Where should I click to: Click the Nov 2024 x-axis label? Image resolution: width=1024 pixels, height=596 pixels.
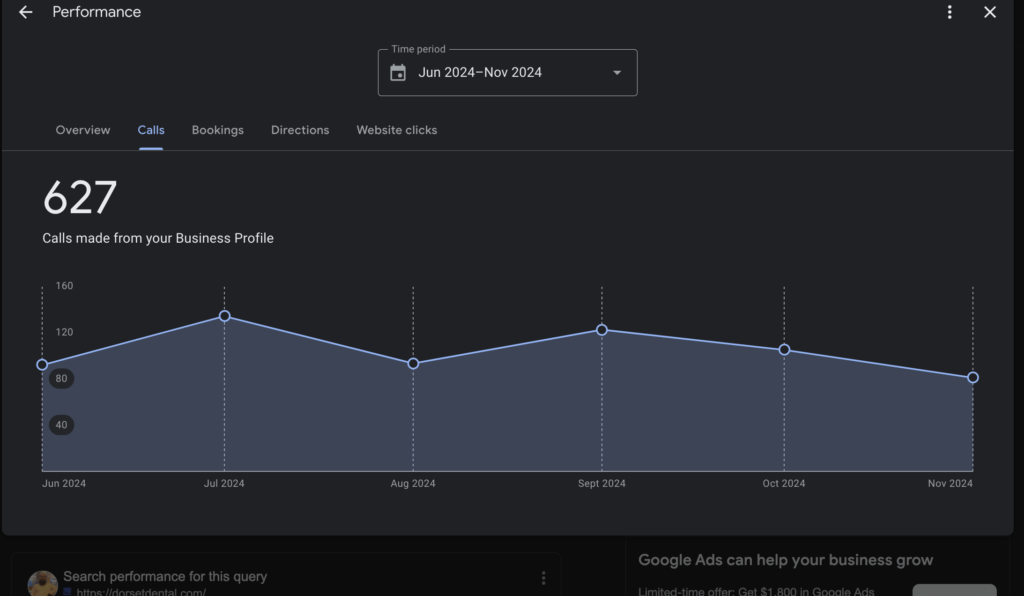(x=950, y=484)
